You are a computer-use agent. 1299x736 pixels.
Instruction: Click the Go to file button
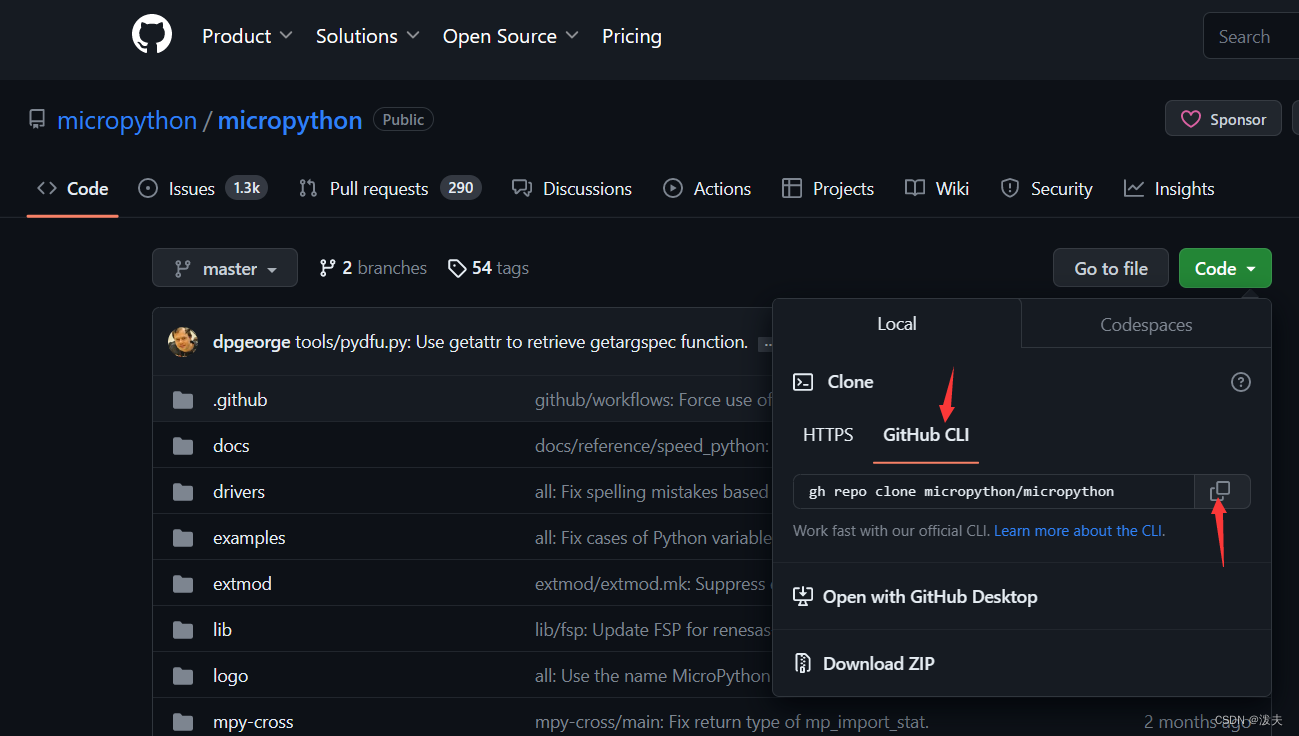[x=1111, y=268]
